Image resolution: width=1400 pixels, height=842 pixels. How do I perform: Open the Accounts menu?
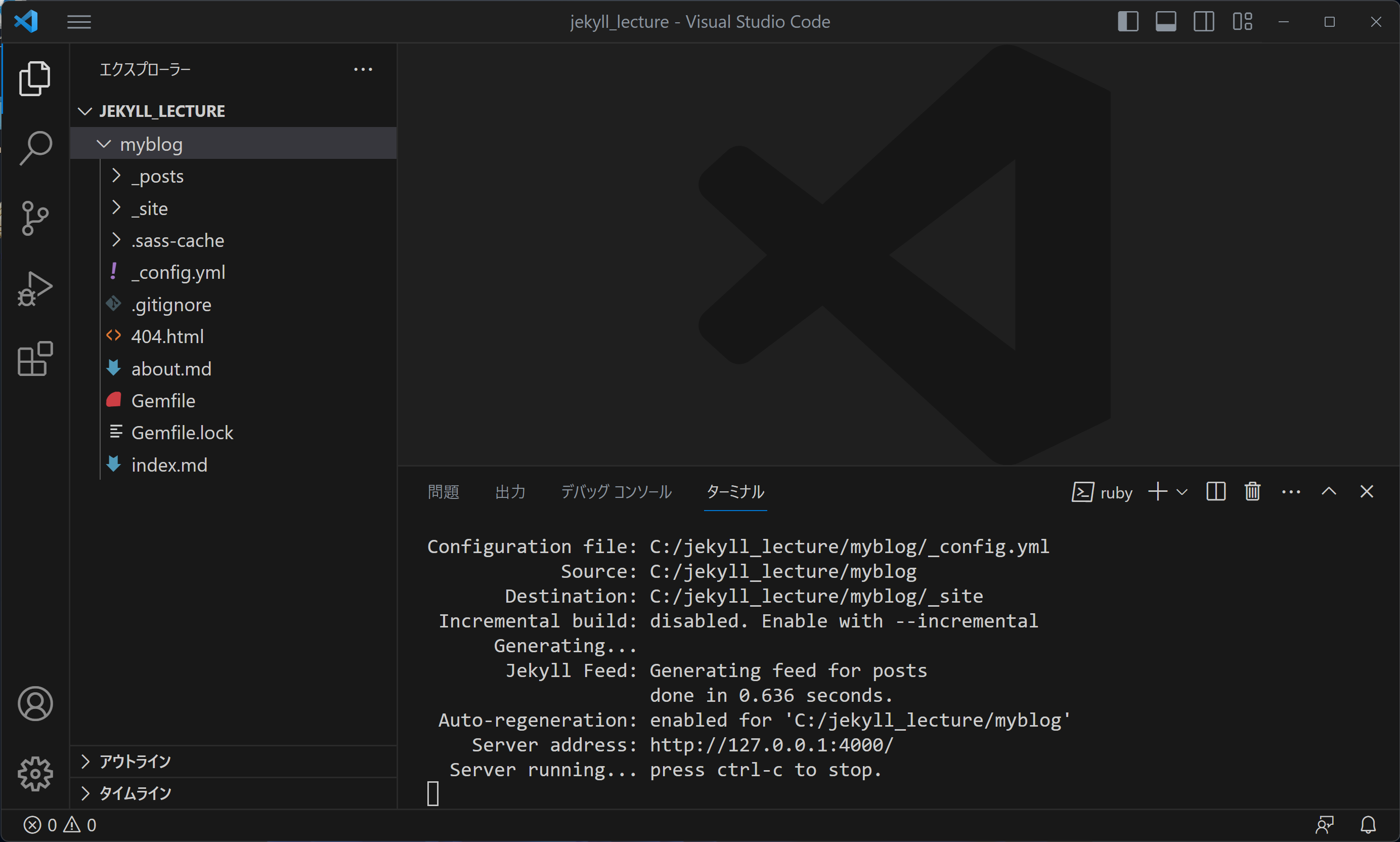pos(35,703)
